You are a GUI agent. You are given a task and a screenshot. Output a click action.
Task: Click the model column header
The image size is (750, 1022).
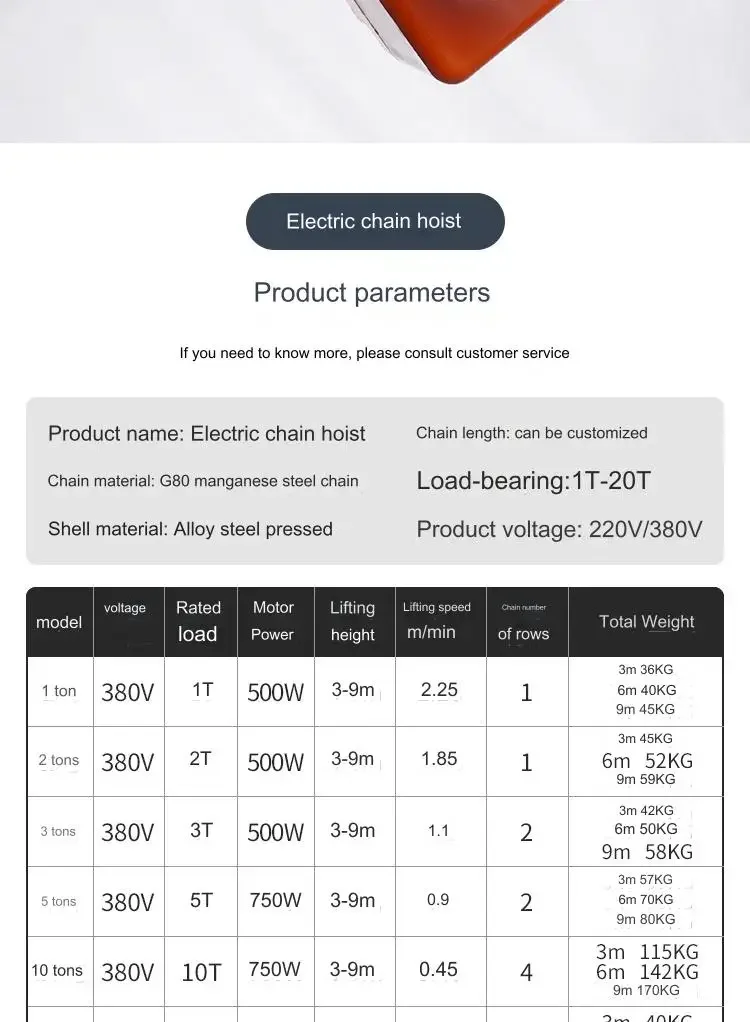click(x=59, y=622)
